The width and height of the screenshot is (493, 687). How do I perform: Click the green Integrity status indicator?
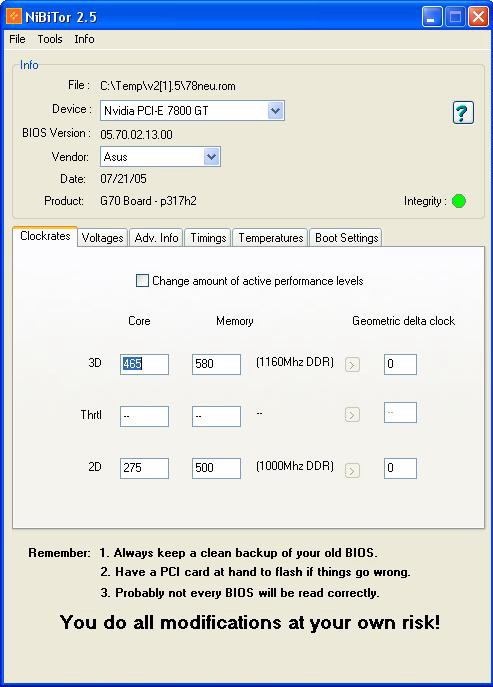coord(459,201)
